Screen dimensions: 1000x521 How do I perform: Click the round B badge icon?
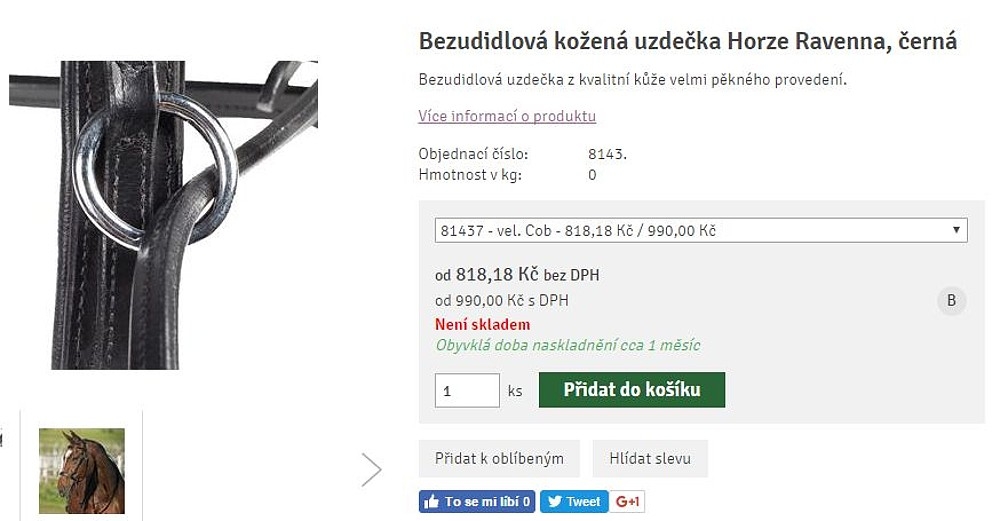[951, 300]
